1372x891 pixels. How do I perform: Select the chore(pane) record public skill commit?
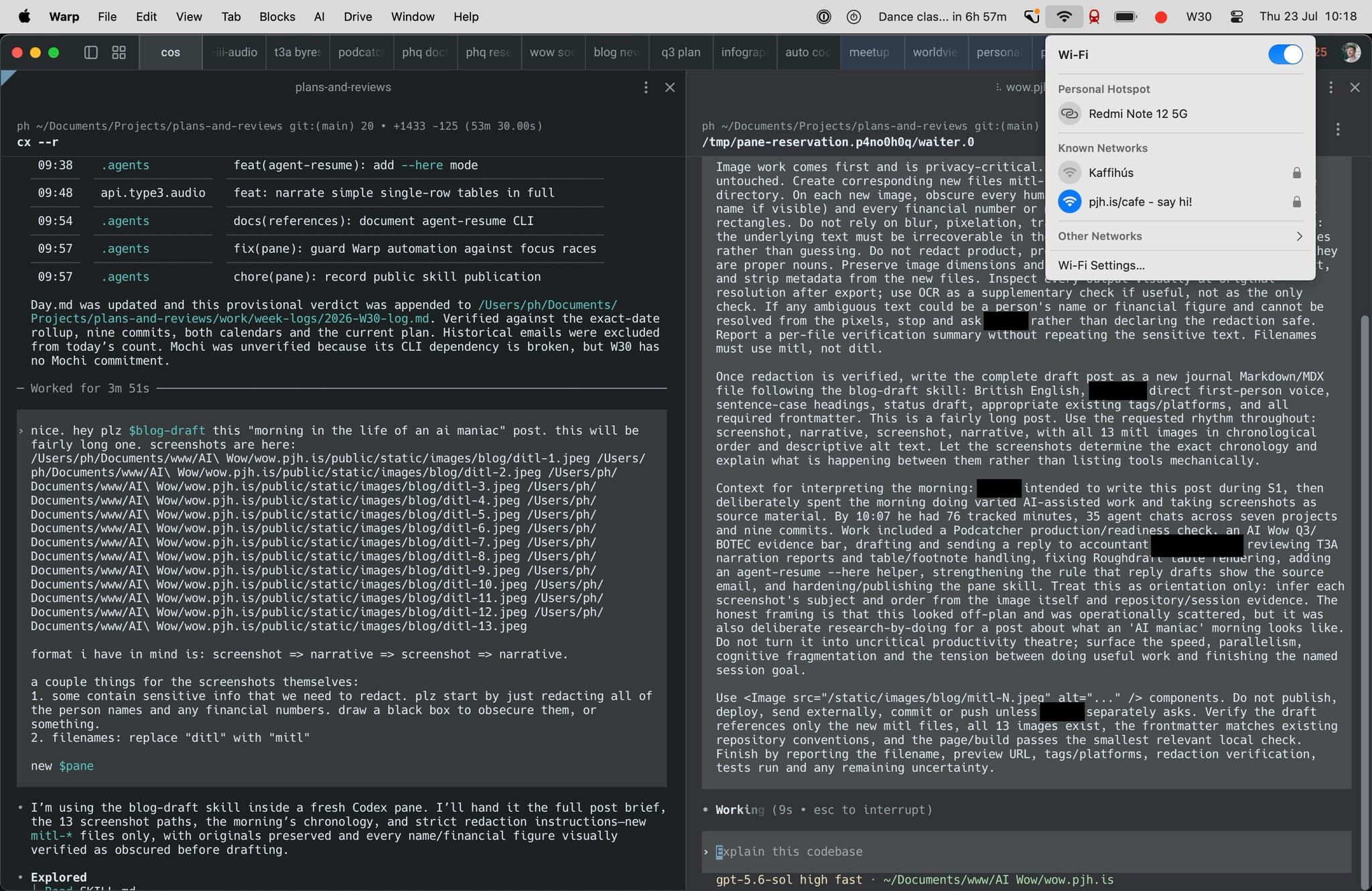387,277
